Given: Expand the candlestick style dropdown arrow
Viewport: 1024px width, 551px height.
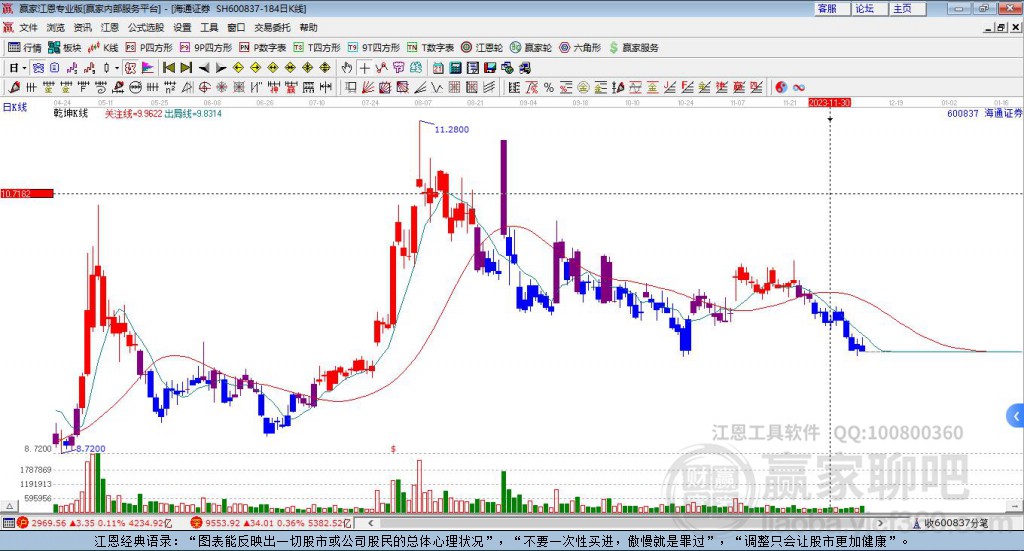Looking at the screenshot, I should tap(117, 68).
